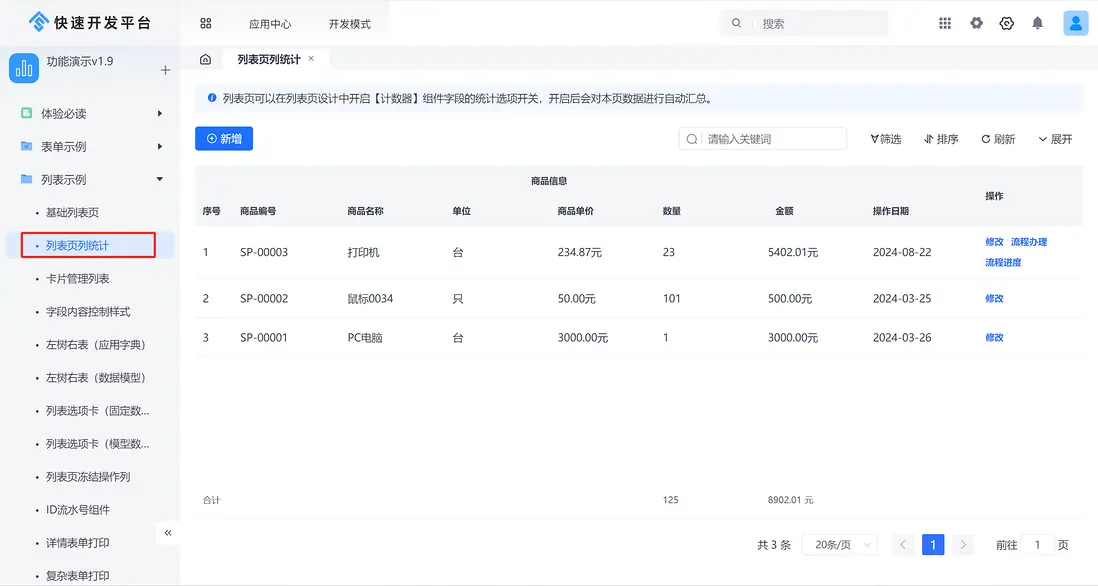Open ID流水号组件 in sidebar
Screen dimensions: 1098x586
coord(77,510)
